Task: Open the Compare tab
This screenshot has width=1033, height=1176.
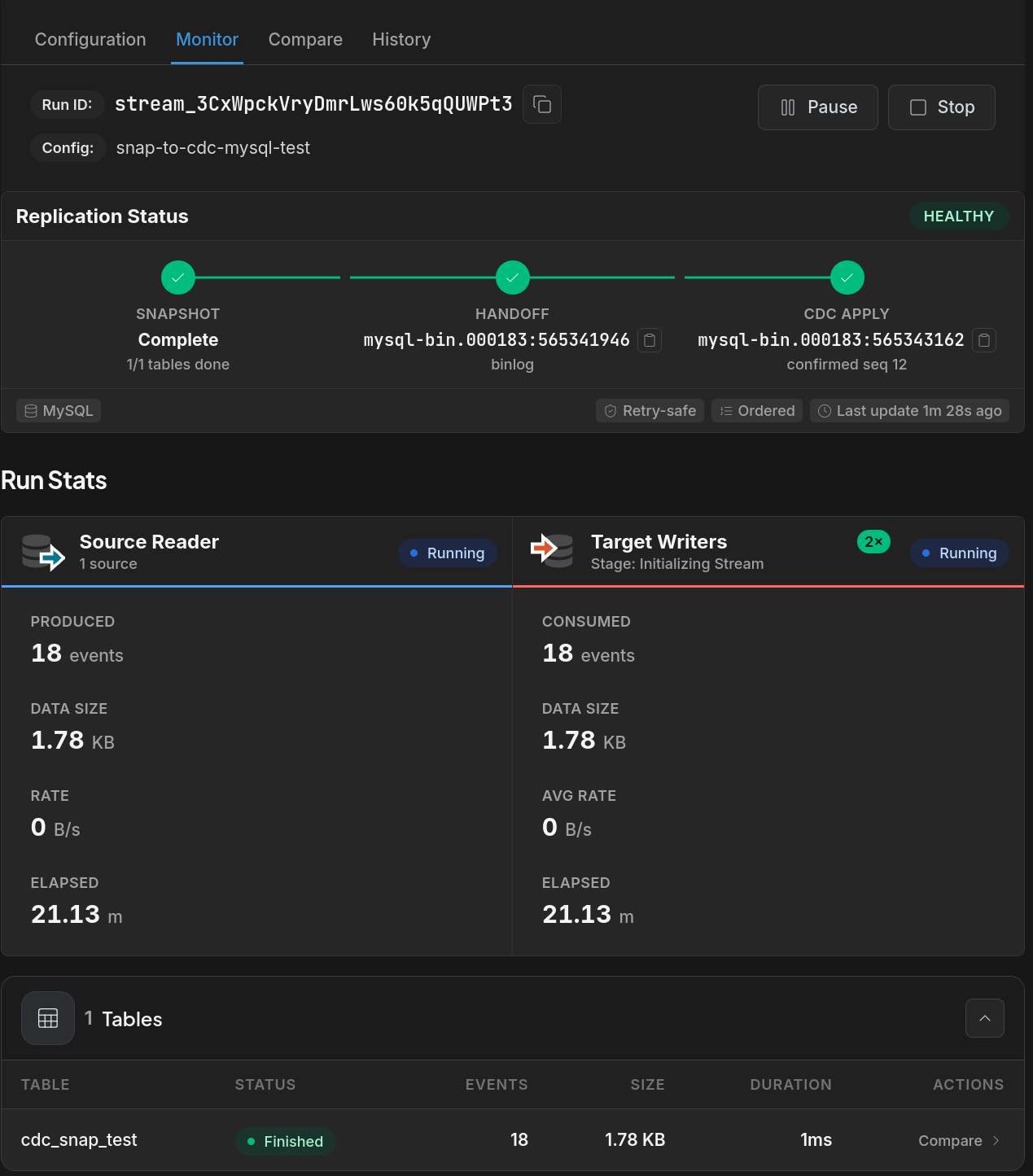Action: [305, 39]
